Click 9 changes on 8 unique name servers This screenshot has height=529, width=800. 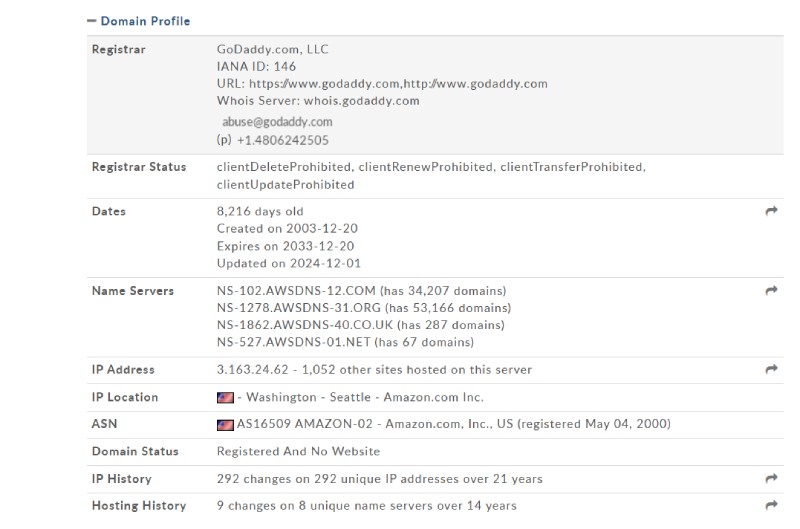point(366,506)
